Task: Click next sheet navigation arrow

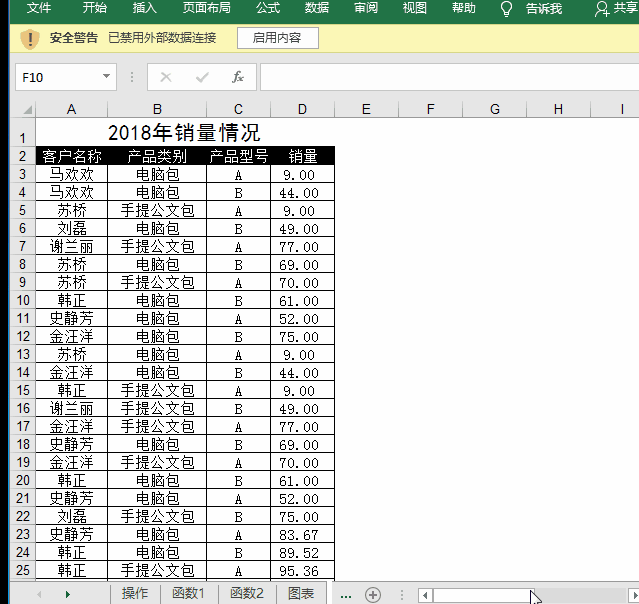Action: coord(68,595)
